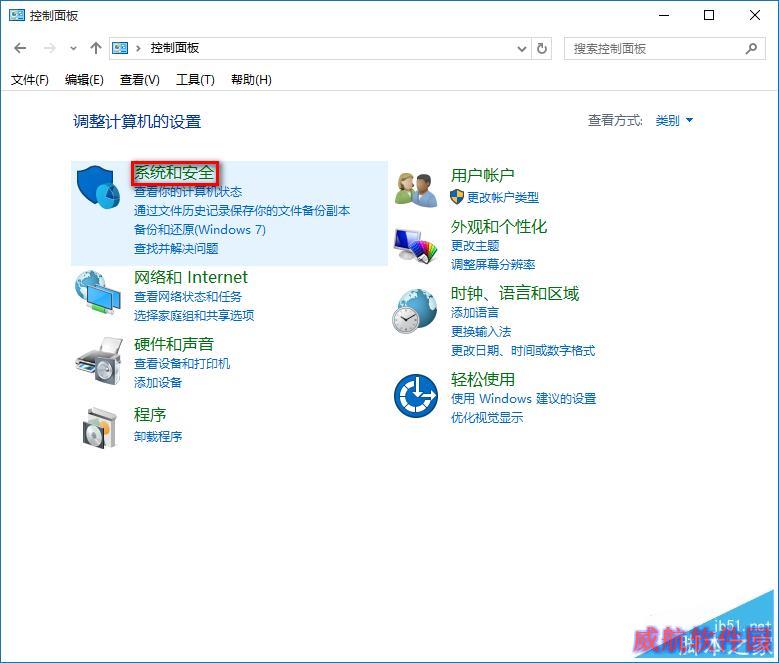Open the 工具(T) menu
This screenshot has height=663, width=779.
195,79
